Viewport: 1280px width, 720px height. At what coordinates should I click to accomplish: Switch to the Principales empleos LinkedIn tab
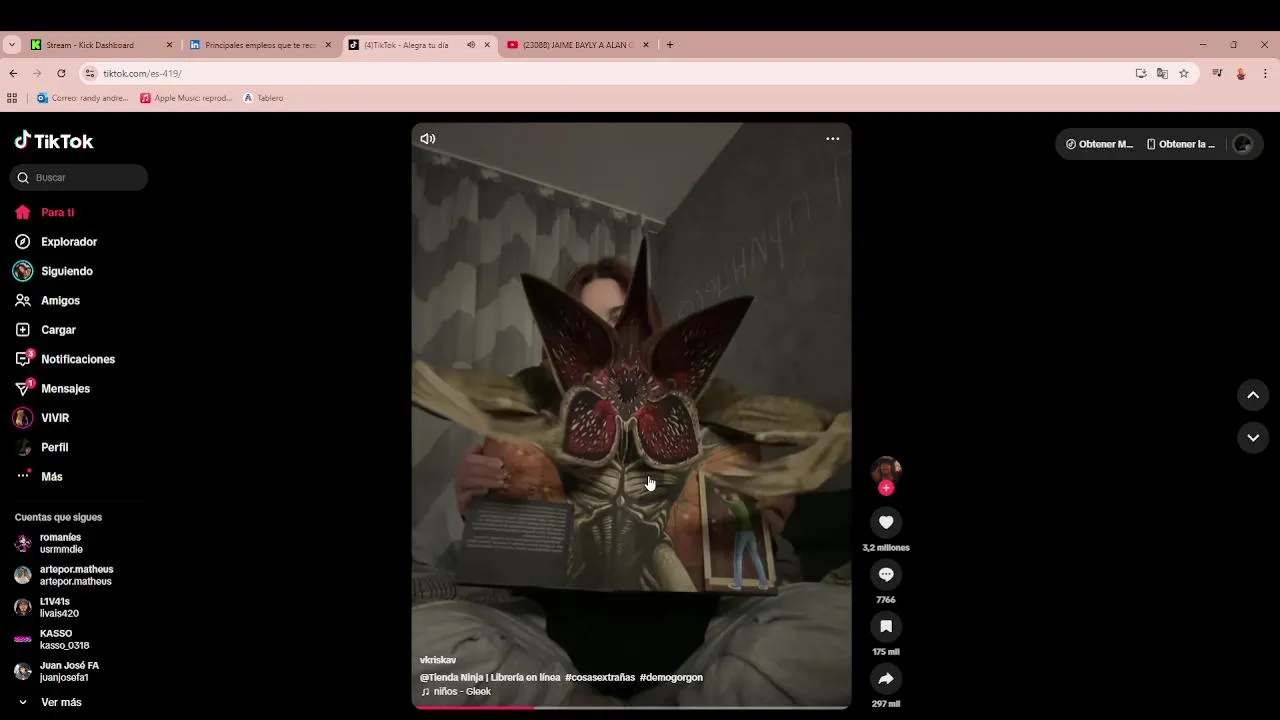tap(260, 45)
